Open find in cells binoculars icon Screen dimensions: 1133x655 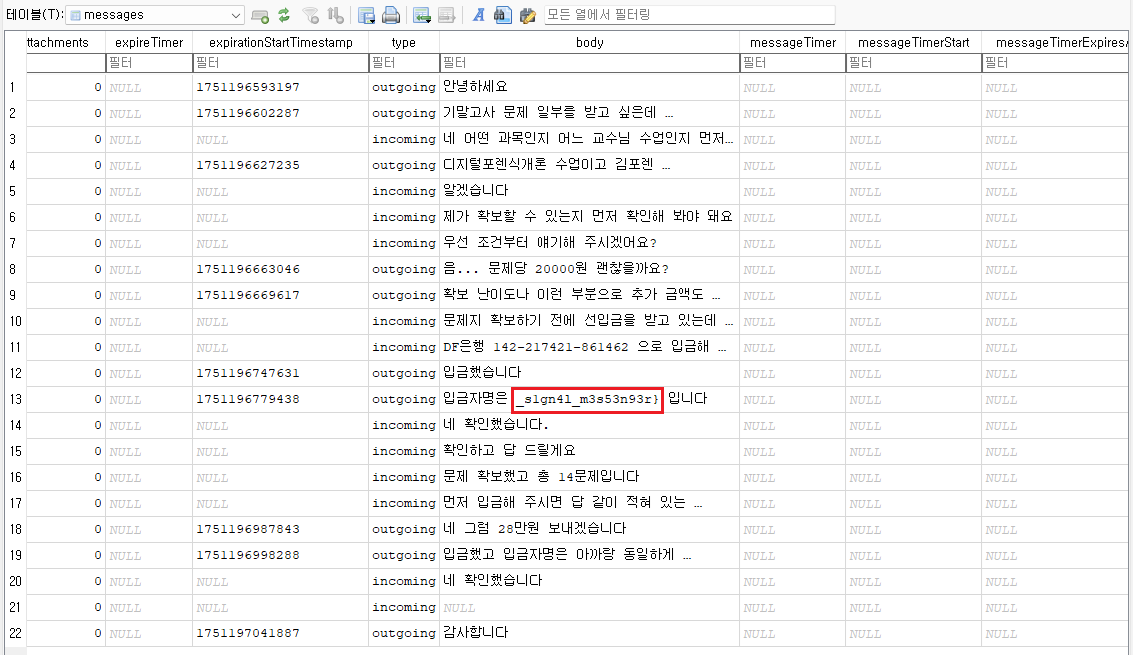[503, 15]
